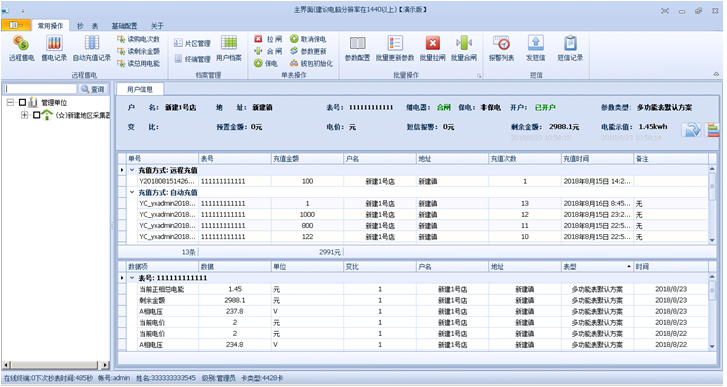Select the A相电压 234.8 row

click(413, 345)
